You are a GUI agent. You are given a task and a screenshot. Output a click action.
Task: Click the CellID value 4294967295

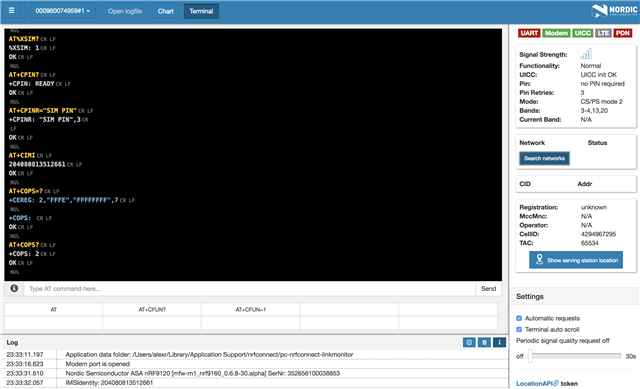[598, 234]
